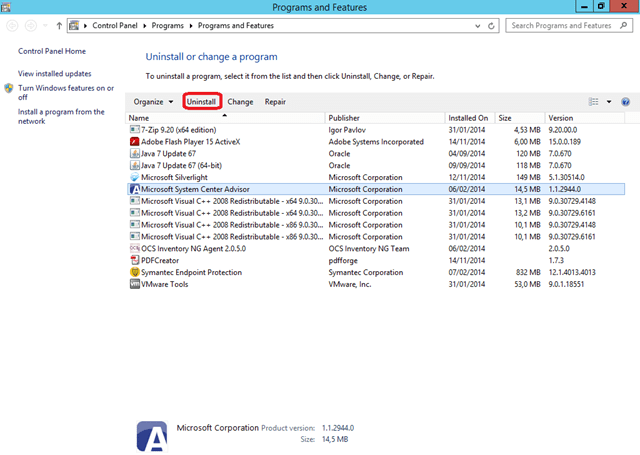Image resolution: width=640 pixels, height=455 pixels.
Task: Go up one level with up arrow
Action: [x=59, y=26]
